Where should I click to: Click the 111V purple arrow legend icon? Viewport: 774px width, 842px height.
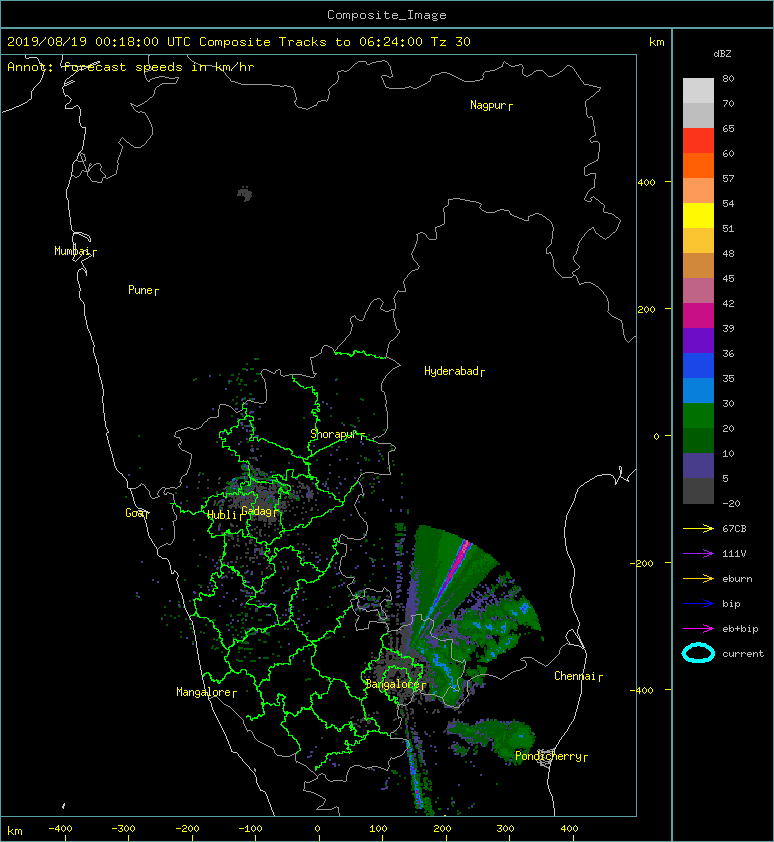coord(698,554)
